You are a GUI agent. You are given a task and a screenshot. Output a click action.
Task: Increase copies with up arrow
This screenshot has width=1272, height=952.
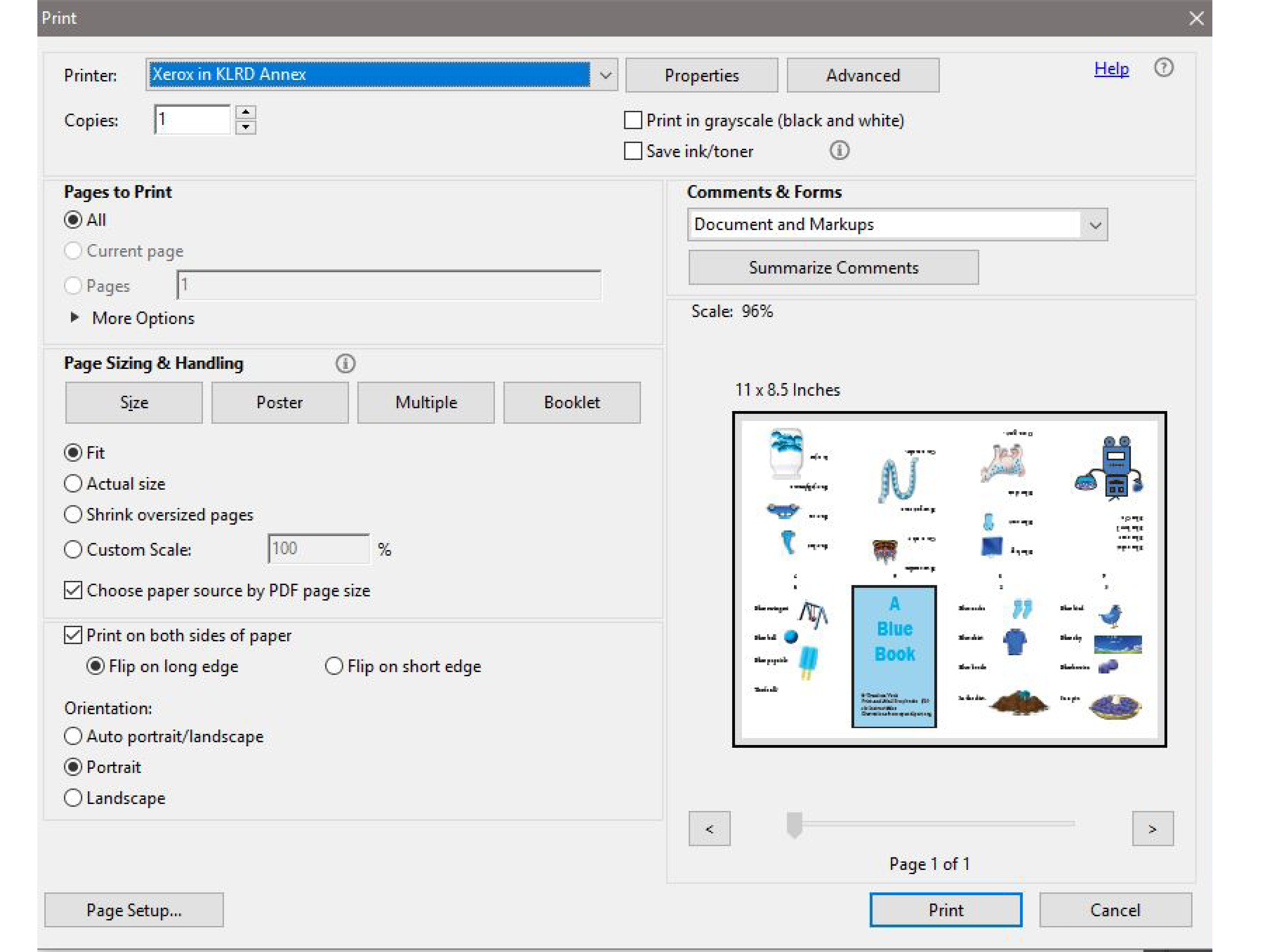click(x=245, y=112)
